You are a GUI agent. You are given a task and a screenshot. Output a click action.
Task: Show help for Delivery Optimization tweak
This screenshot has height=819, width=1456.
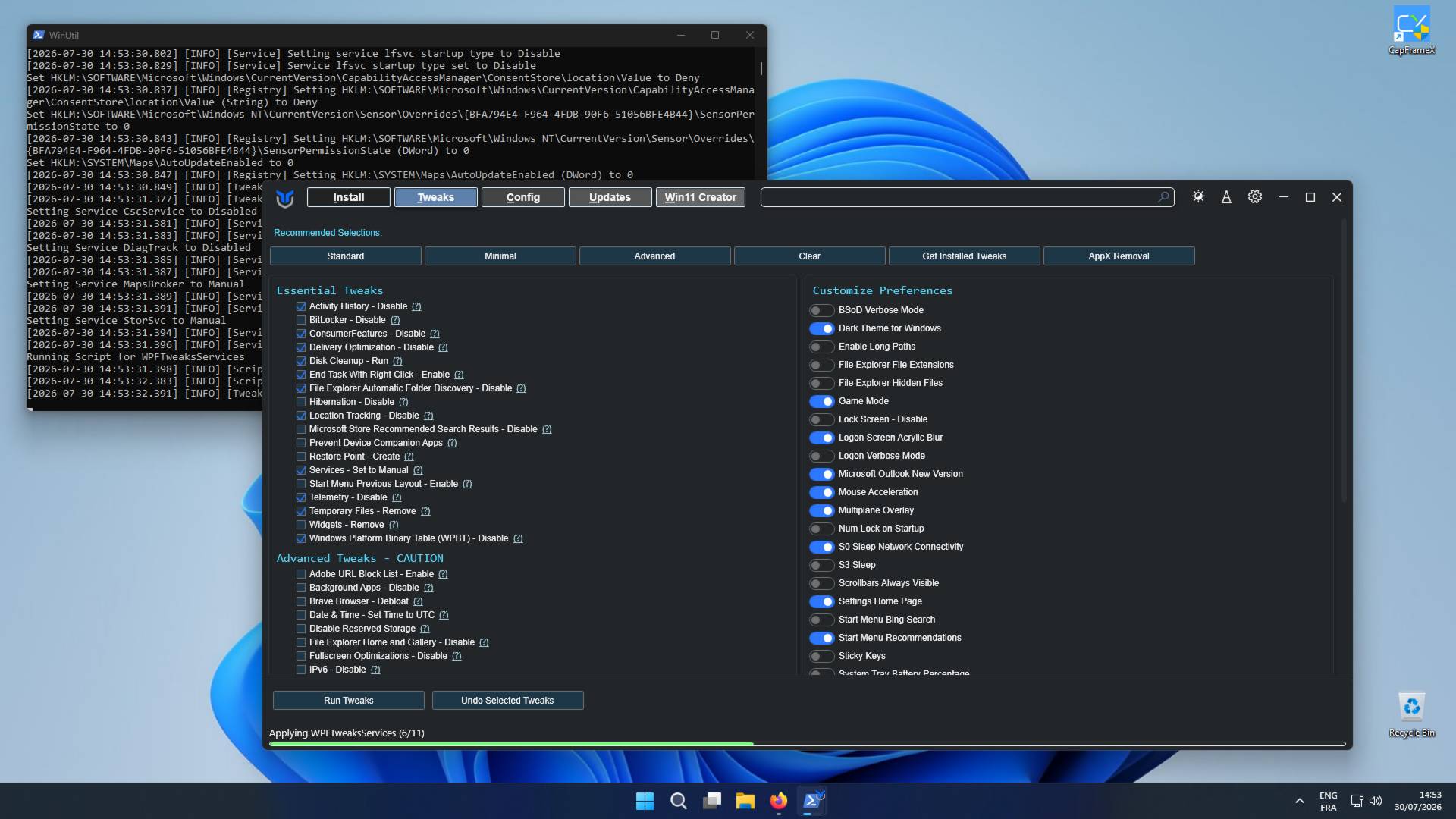[443, 347]
